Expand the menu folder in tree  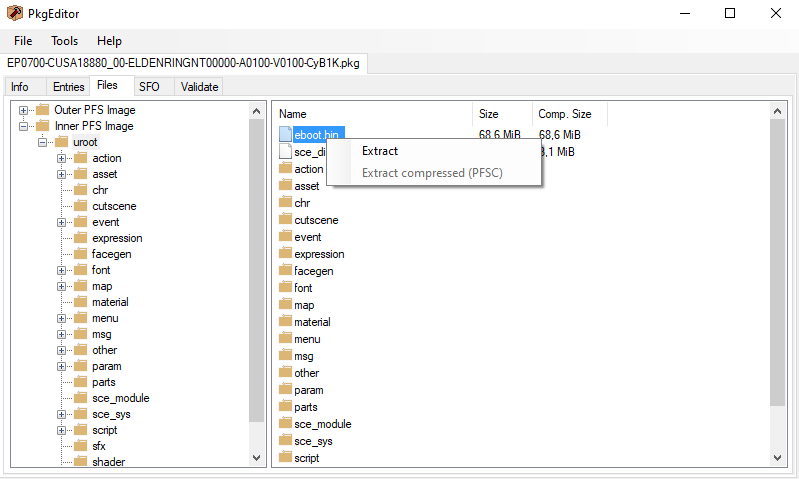click(61, 318)
